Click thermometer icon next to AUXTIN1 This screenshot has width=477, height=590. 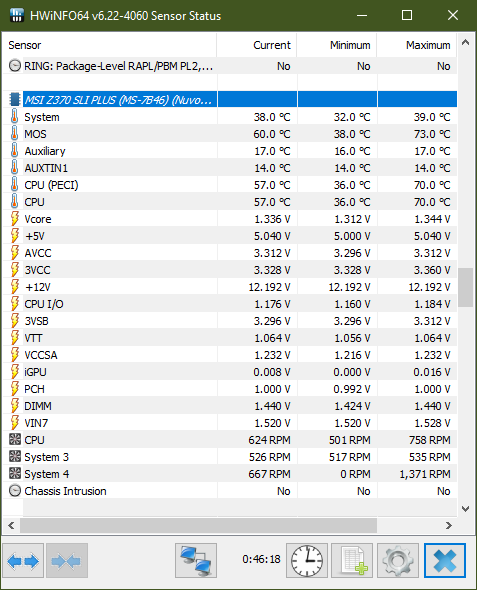click(14, 167)
